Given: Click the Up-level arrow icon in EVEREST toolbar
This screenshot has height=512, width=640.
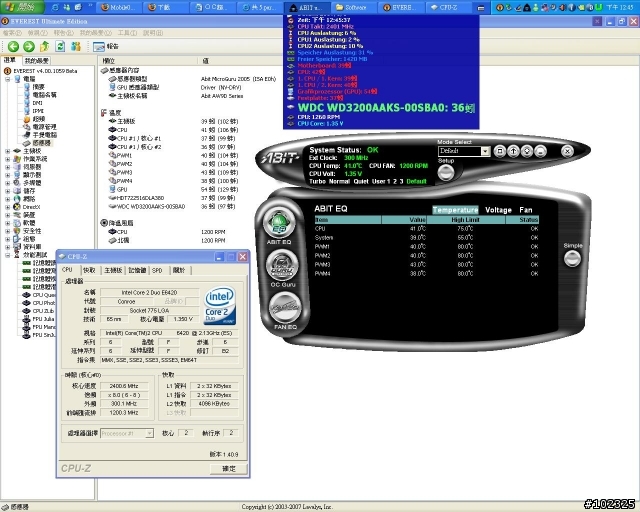Looking at the screenshot, I should pos(44,47).
